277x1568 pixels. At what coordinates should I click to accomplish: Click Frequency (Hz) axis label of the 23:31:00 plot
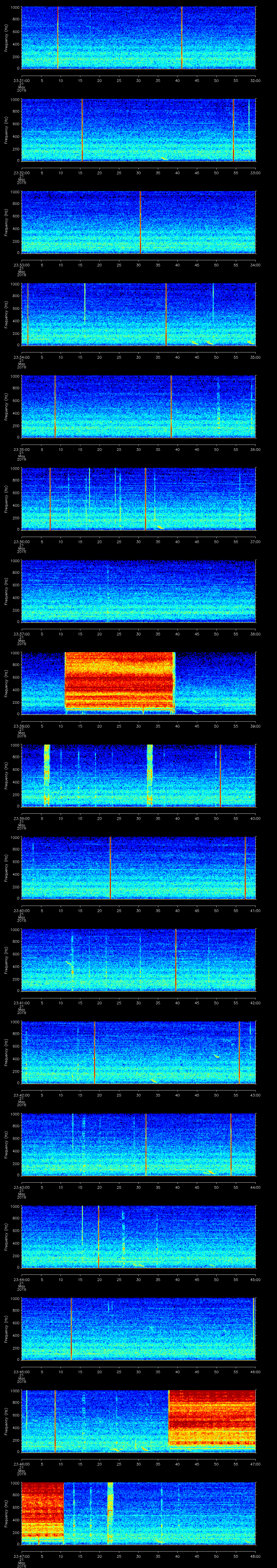(6, 38)
